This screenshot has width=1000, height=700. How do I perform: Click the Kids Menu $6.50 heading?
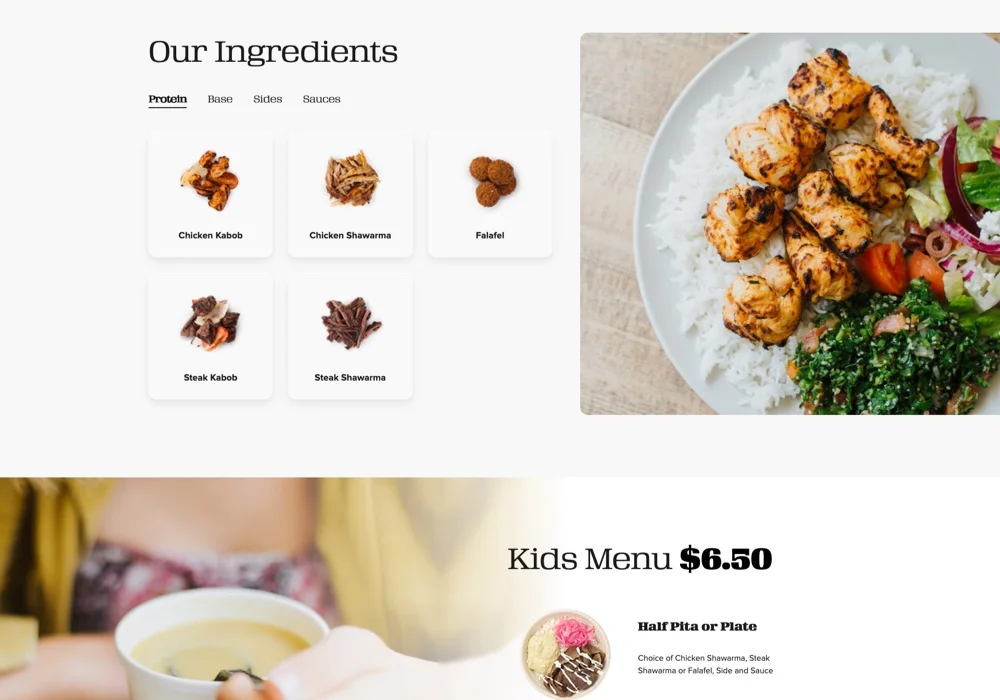(640, 558)
